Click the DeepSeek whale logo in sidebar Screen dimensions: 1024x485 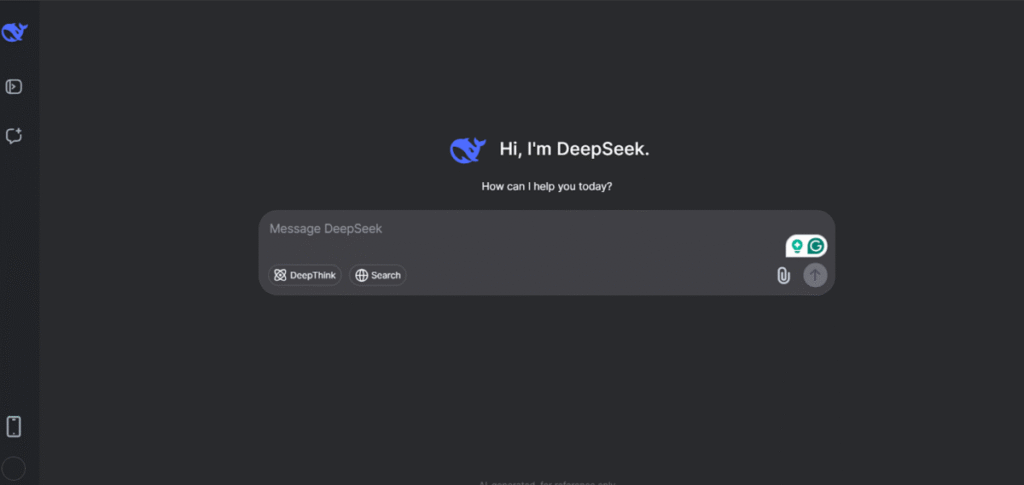pyautogui.click(x=14, y=32)
